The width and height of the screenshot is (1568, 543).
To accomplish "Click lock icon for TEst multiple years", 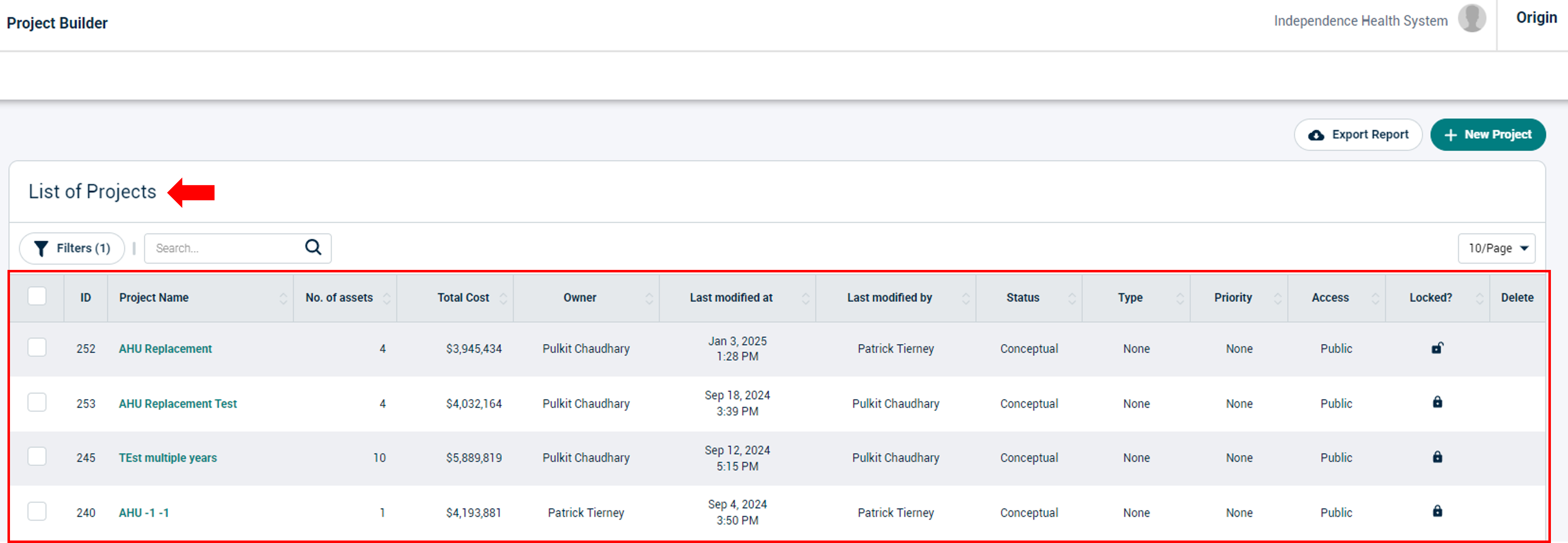I will pyautogui.click(x=1437, y=457).
